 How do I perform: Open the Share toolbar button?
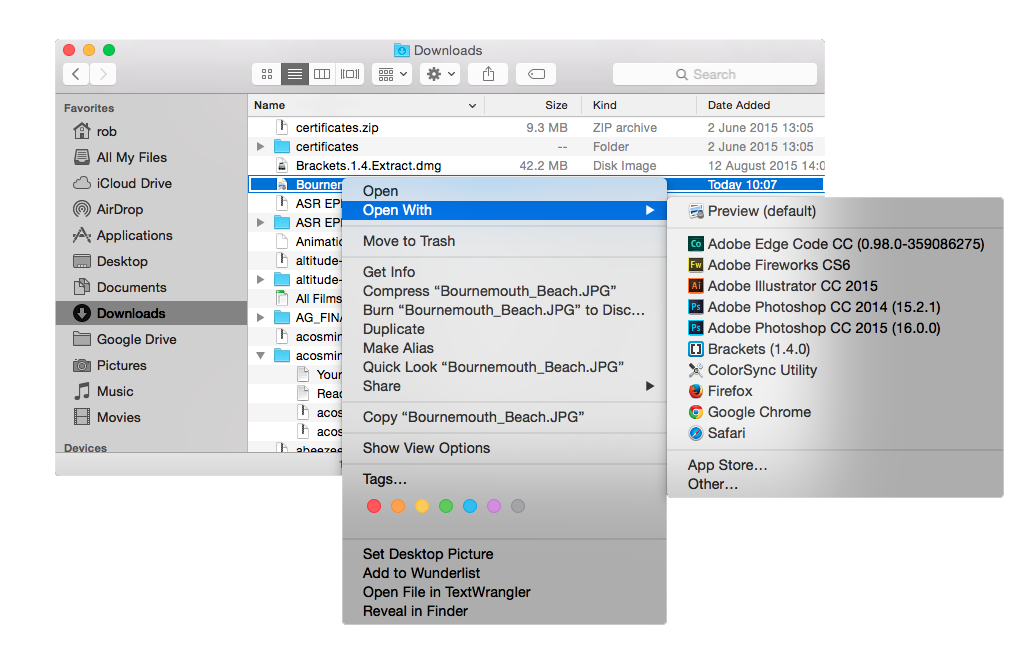488,74
